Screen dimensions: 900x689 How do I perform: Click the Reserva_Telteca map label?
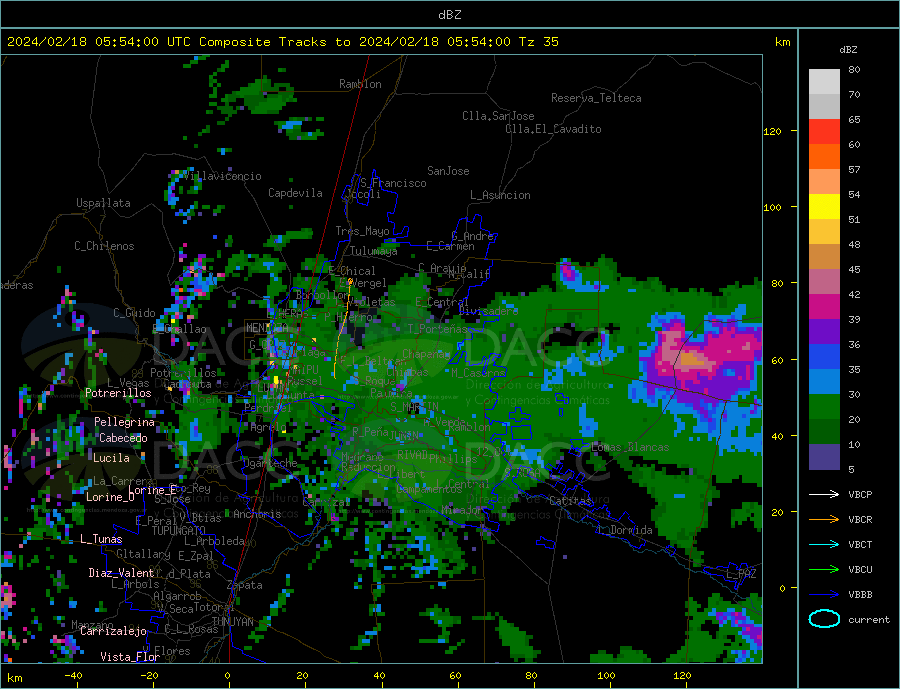[596, 98]
